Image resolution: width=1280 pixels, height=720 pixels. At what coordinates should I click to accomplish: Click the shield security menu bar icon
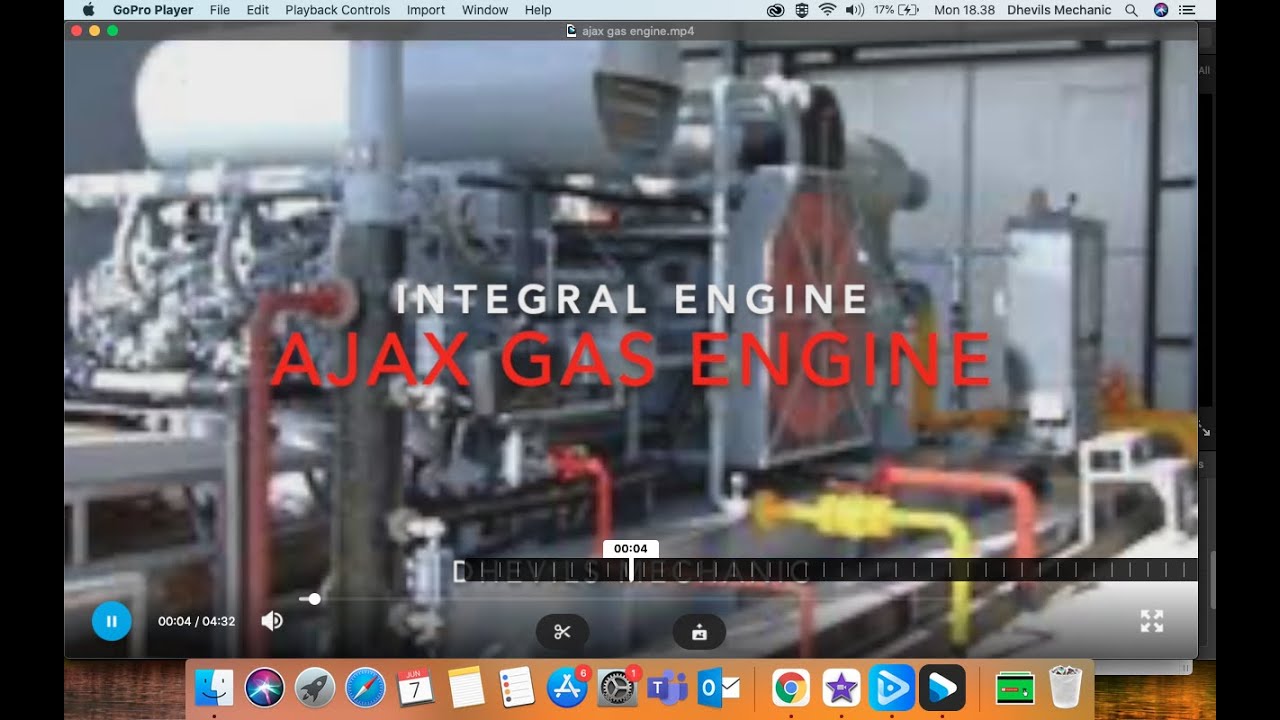[802, 10]
